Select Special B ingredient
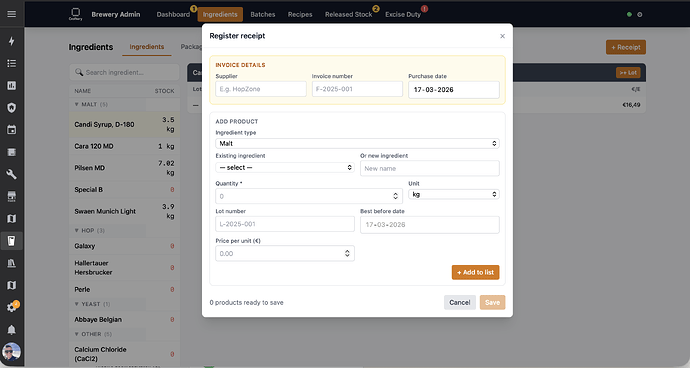The width and height of the screenshot is (690, 368). click(x=125, y=189)
